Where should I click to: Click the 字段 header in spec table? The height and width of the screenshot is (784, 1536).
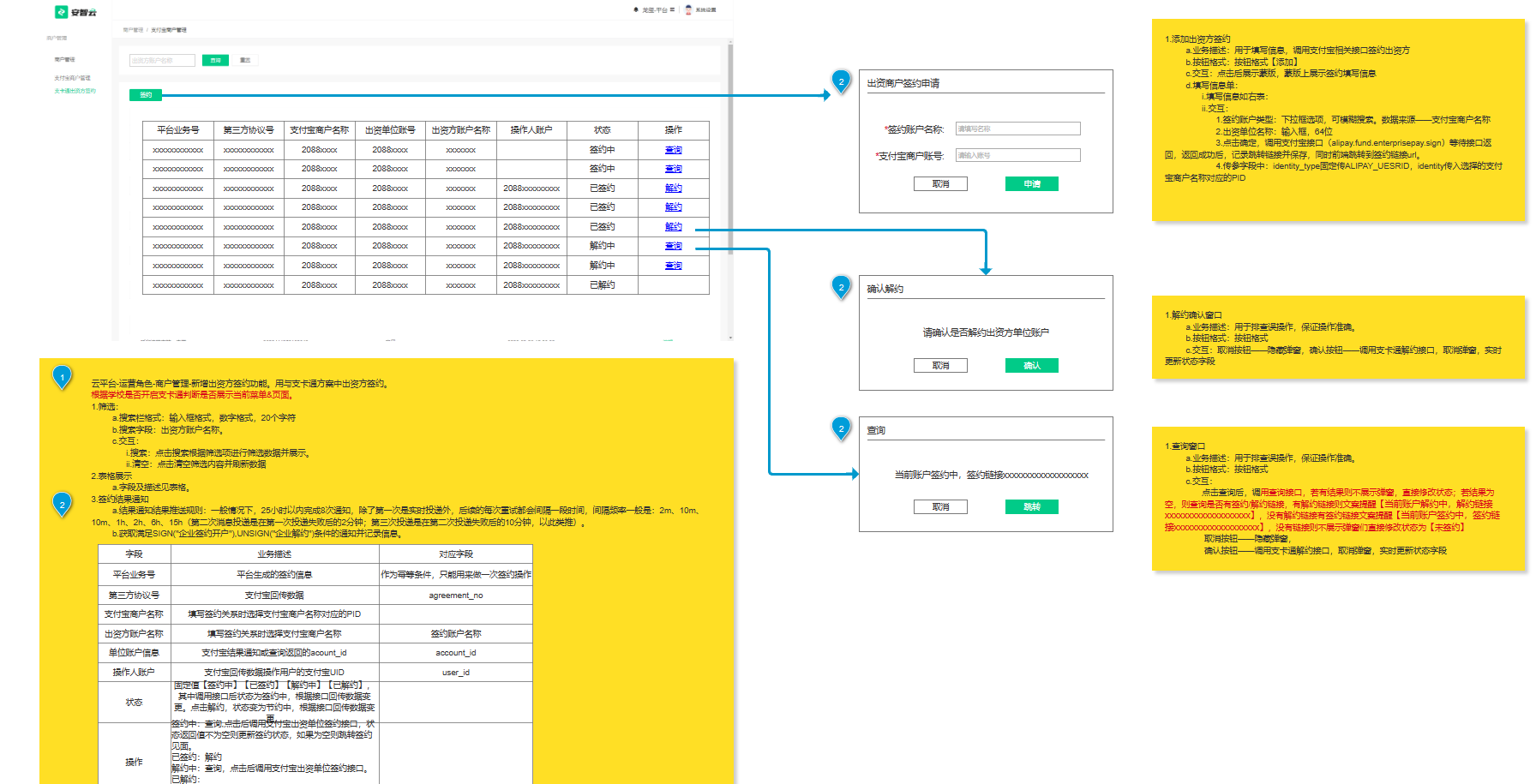[135, 554]
